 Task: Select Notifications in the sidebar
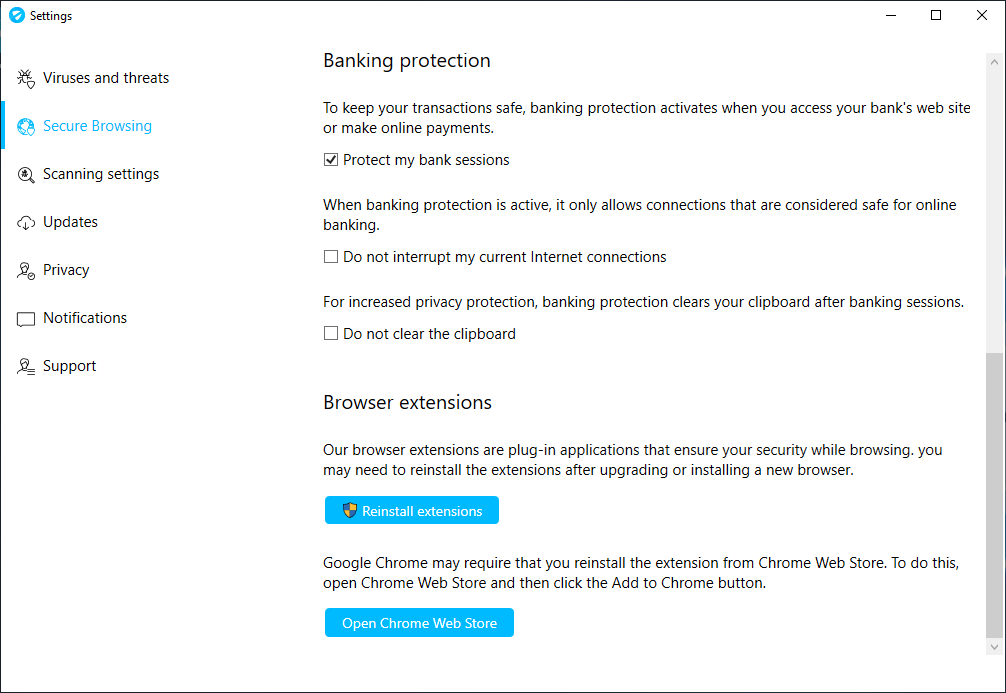(x=85, y=318)
